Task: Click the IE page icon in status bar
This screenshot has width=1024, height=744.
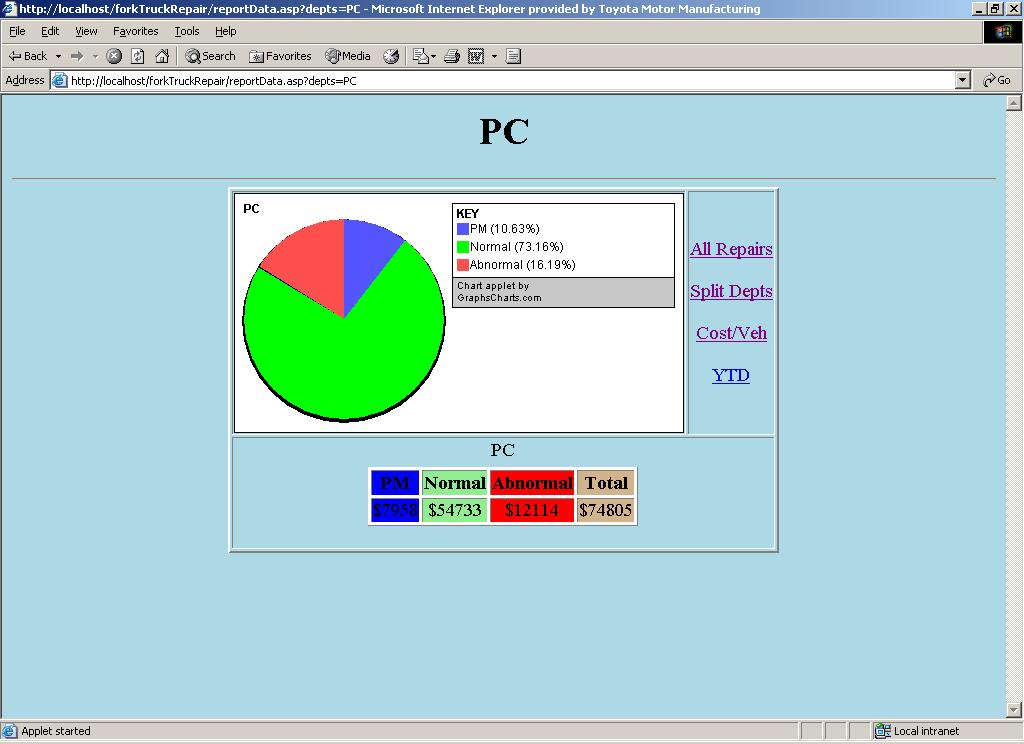Action: coord(10,731)
